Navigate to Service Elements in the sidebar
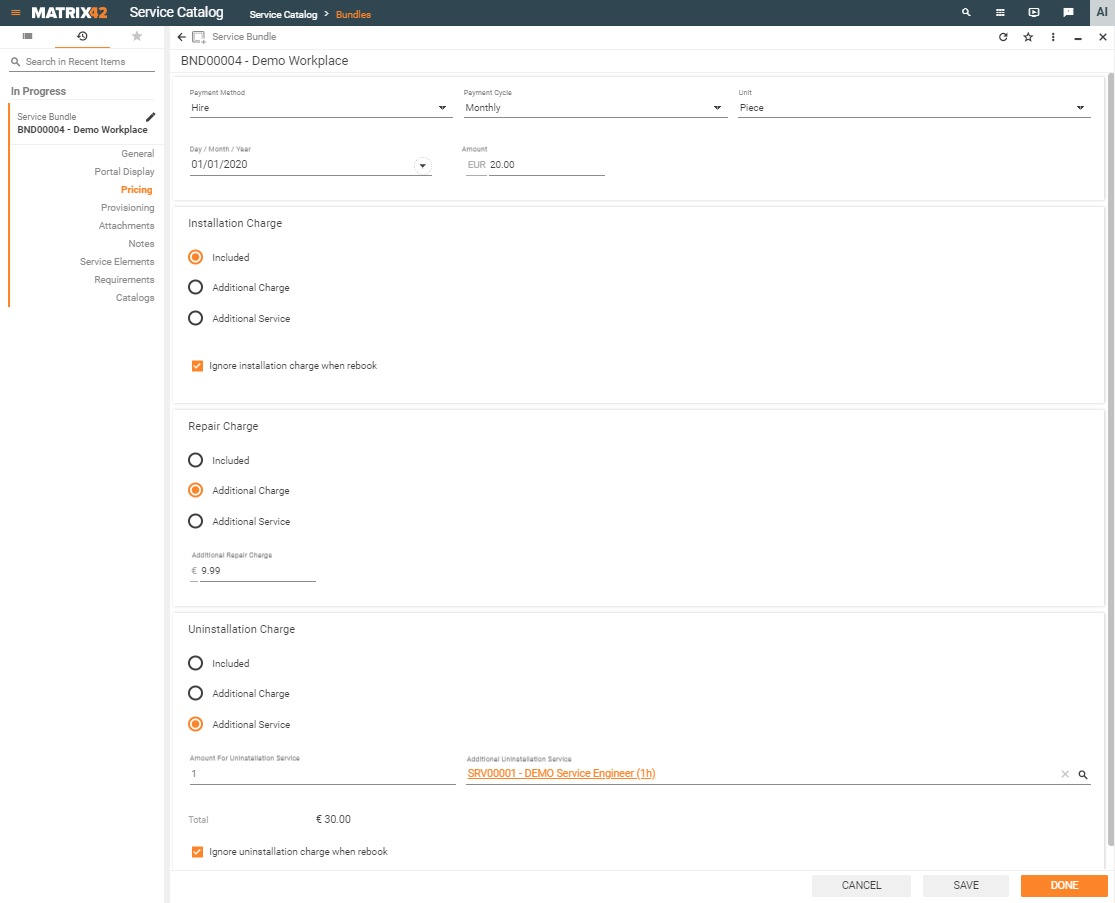Screen dimensions: 1115x903 coord(117,262)
